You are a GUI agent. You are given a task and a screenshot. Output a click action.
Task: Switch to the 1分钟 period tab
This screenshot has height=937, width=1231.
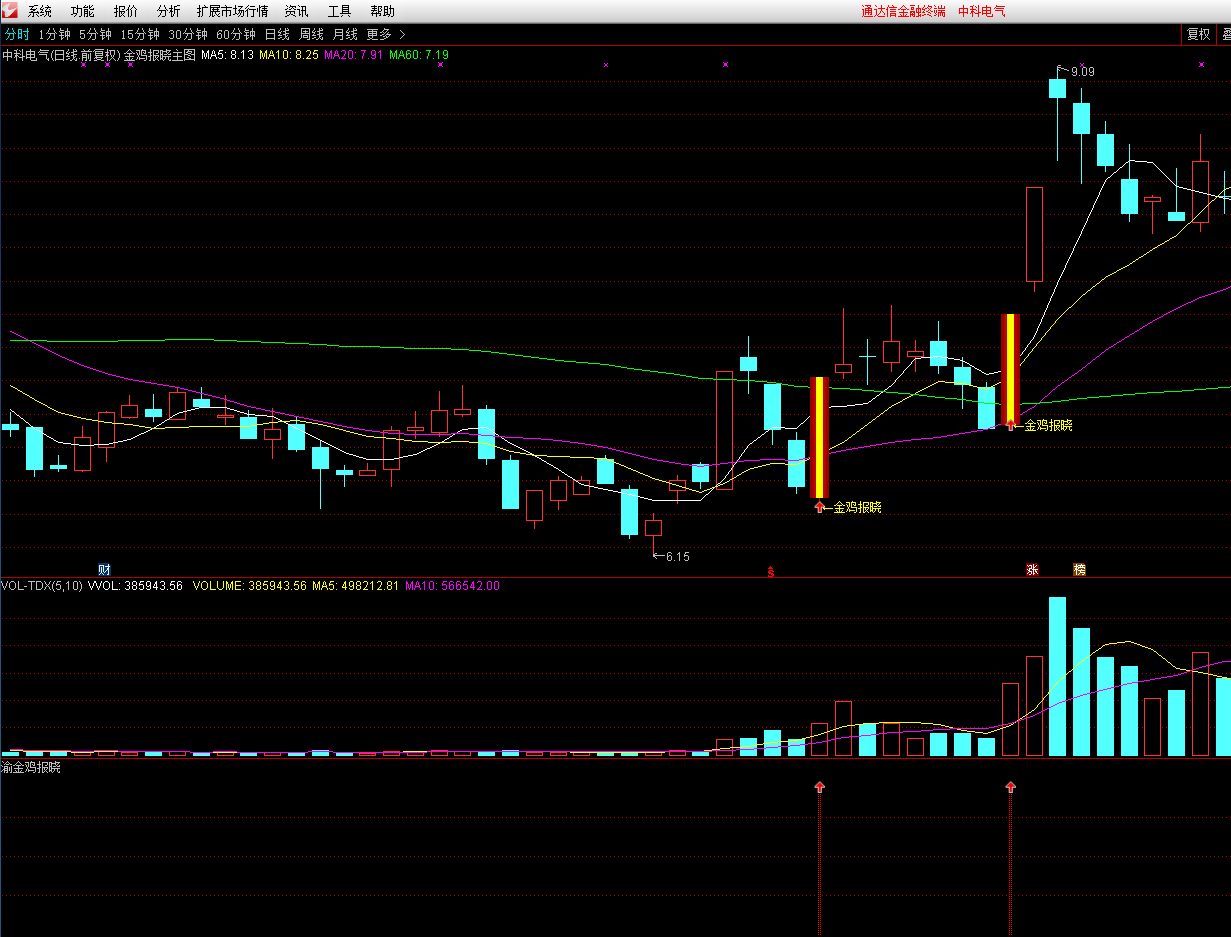point(54,34)
